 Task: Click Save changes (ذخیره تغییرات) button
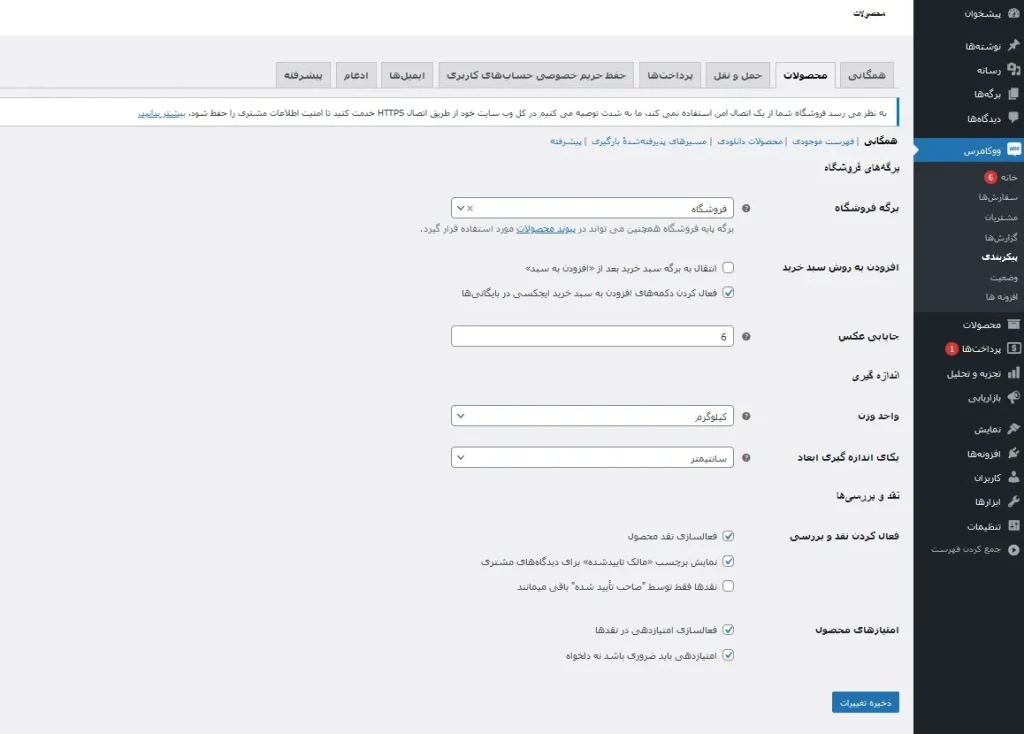coord(865,702)
